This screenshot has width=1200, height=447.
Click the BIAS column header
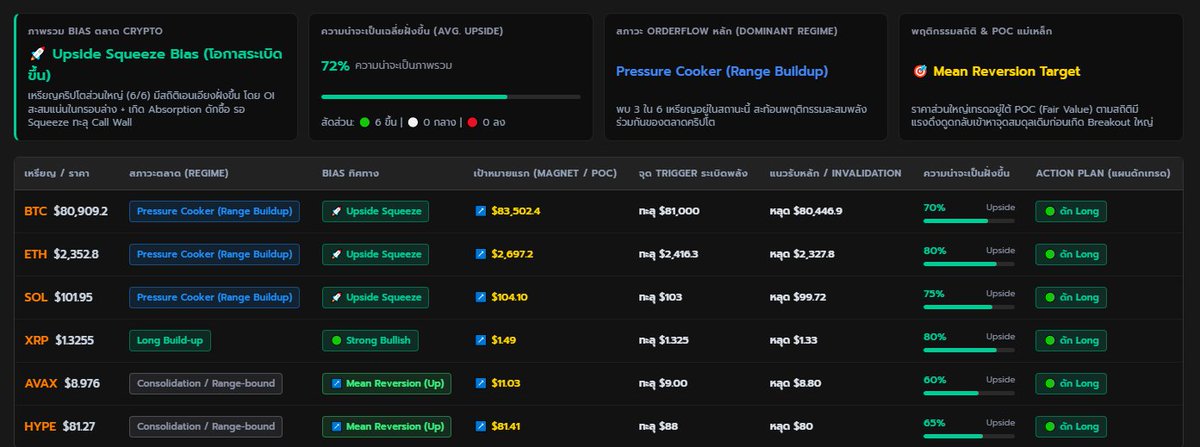(351, 173)
